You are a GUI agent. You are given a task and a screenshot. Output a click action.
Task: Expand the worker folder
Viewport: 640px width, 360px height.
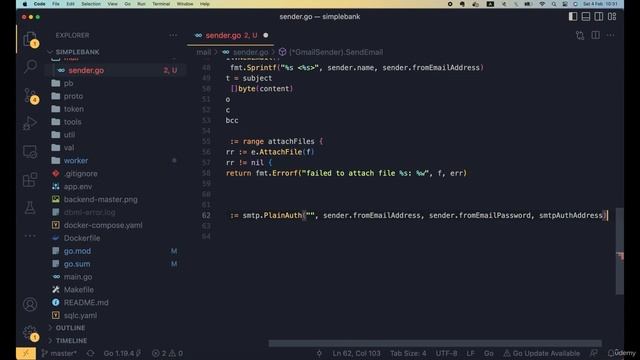pyautogui.click(x=76, y=161)
